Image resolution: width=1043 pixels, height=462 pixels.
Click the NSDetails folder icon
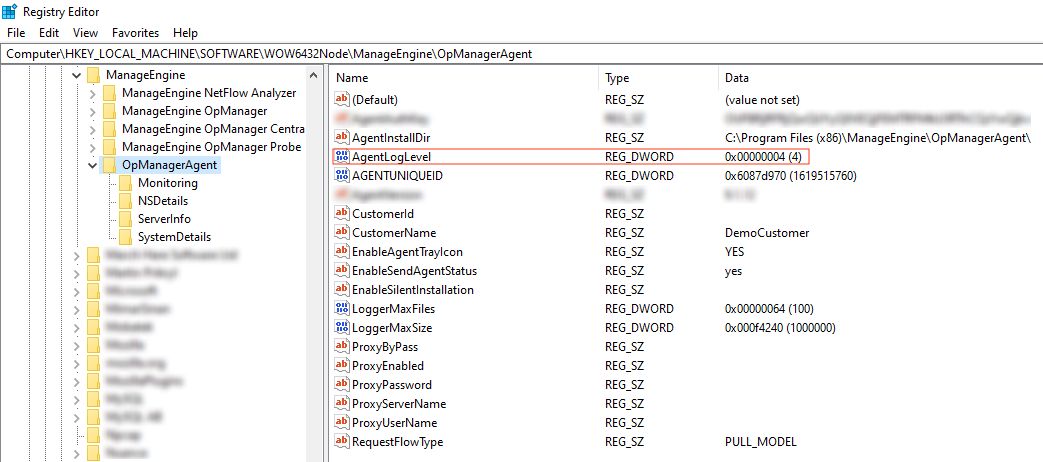126,201
